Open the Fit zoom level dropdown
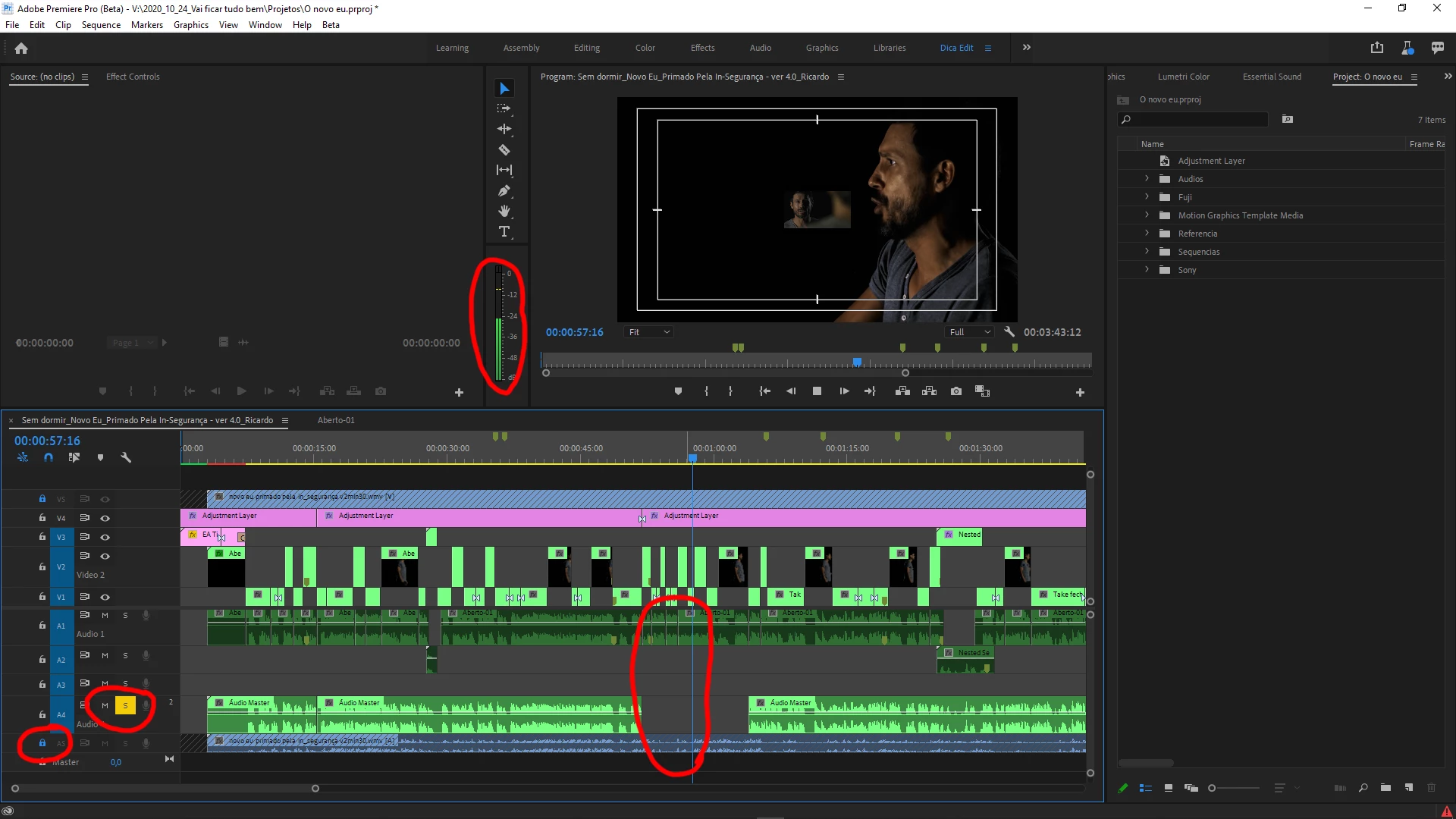Viewport: 1456px width, 819px height. click(649, 332)
